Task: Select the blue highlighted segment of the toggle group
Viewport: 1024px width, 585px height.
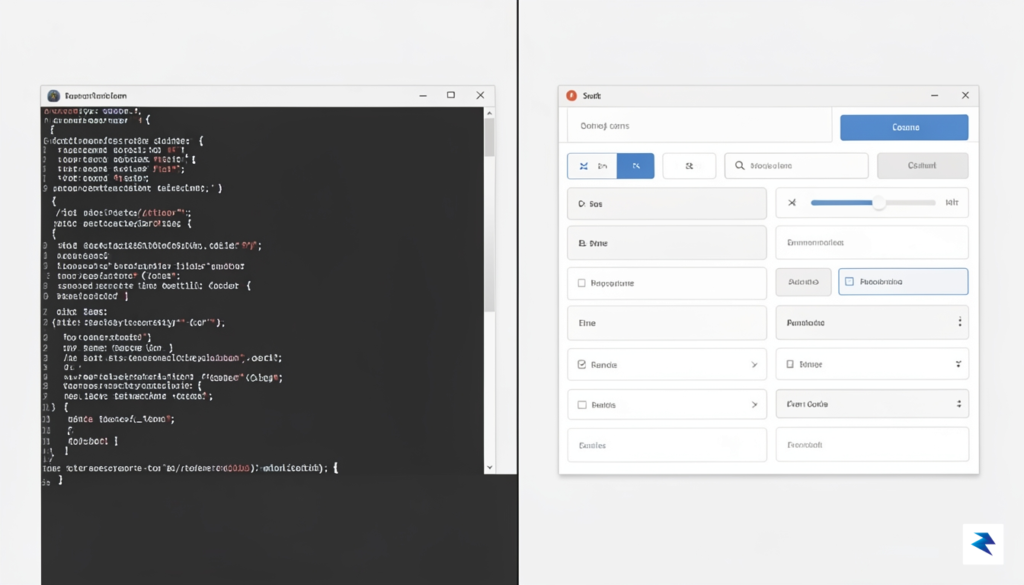Action: 635,166
